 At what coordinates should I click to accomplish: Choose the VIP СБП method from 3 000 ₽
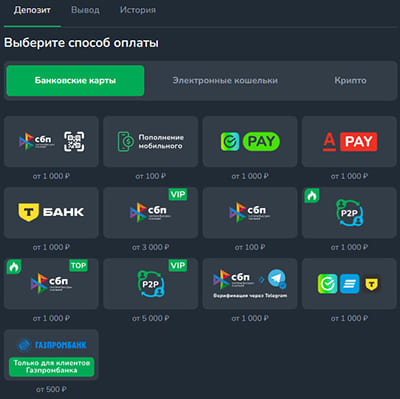[x=151, y=212]
